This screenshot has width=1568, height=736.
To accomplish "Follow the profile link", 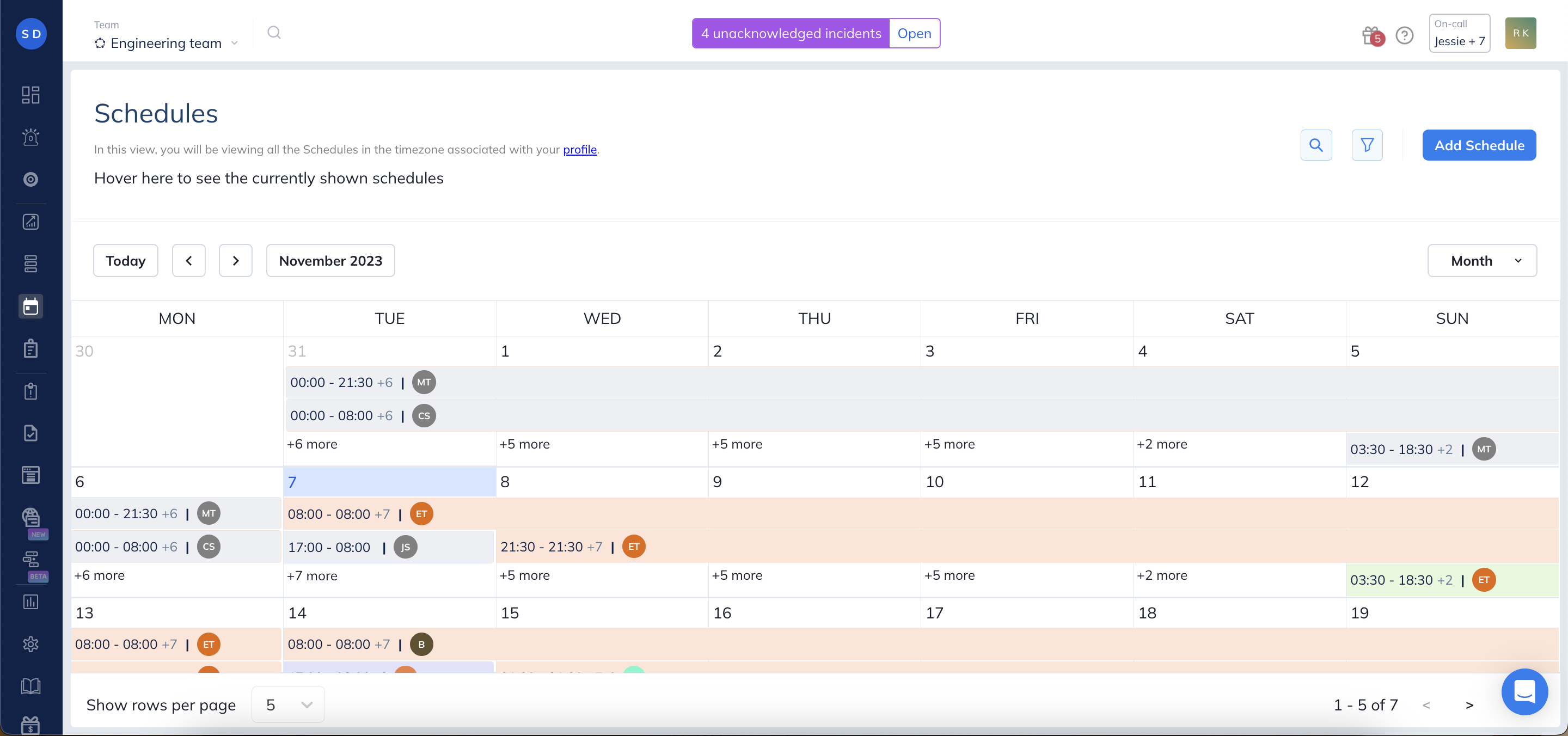I will [x=579, y=149].
